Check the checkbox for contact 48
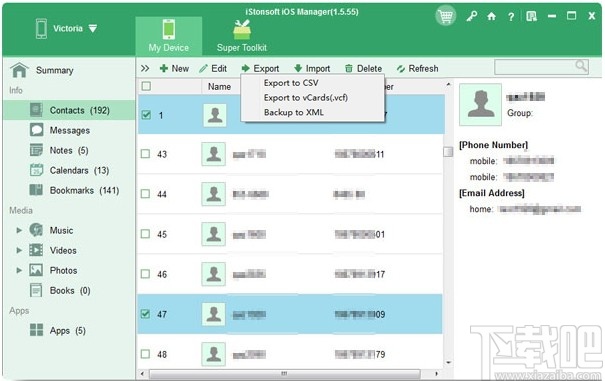Viewport: 605px width, 381px height. point(145,354)
